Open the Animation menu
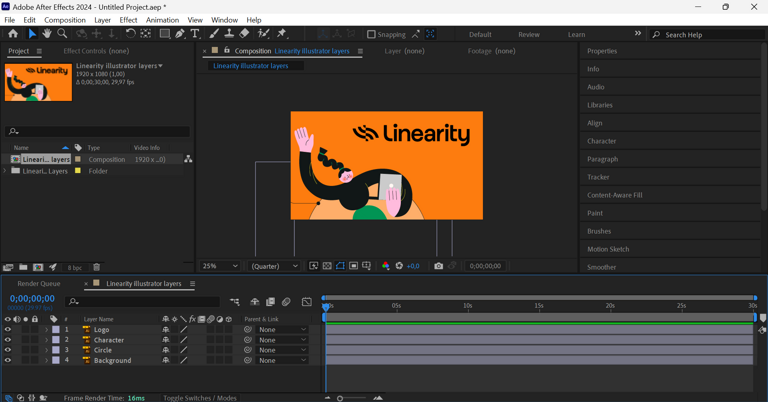The height and width of the screenshot is (402, 768). (x=162, y=20)
